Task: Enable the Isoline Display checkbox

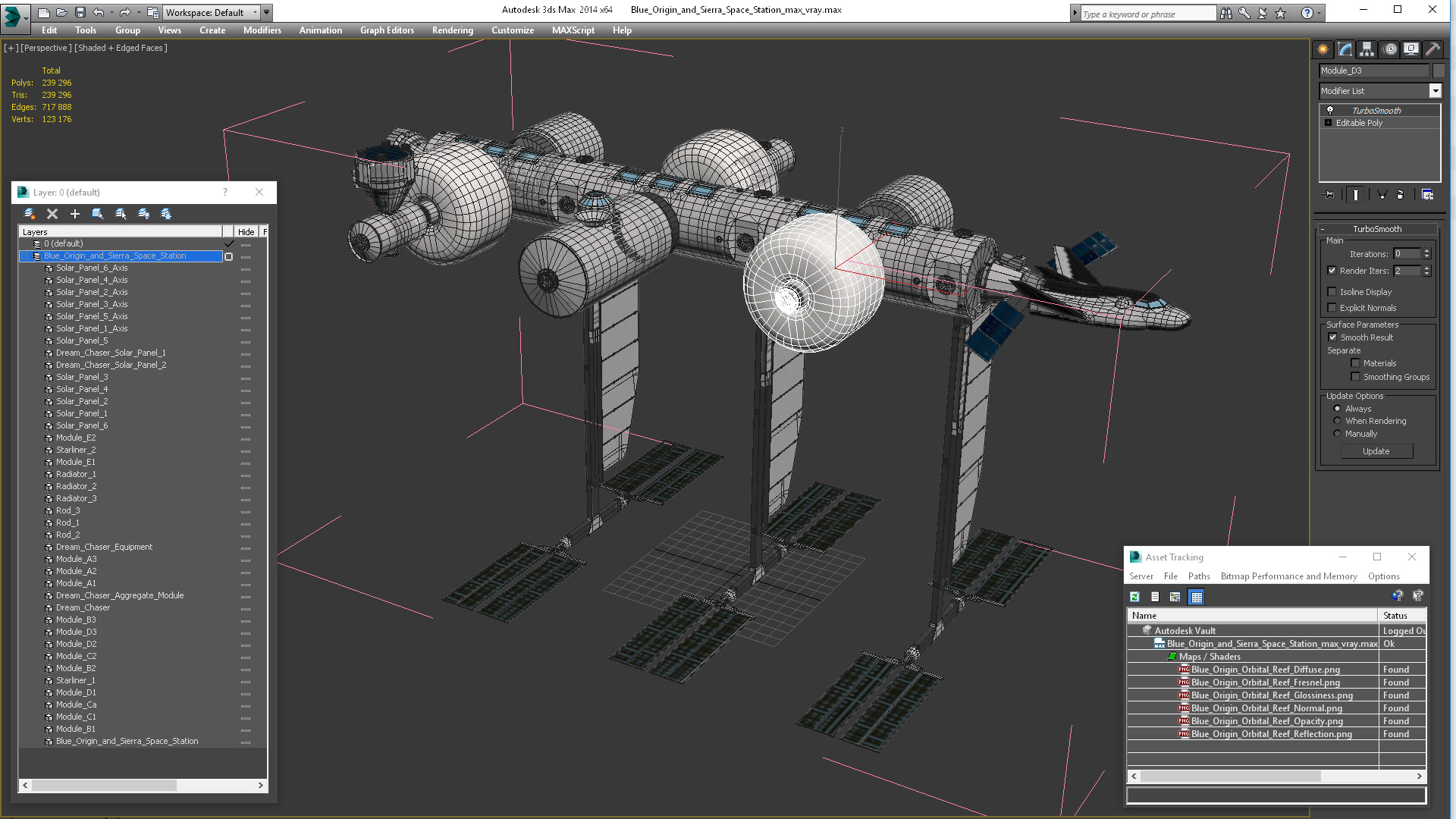Action: pyautogui.click(x=1332, y=292)
